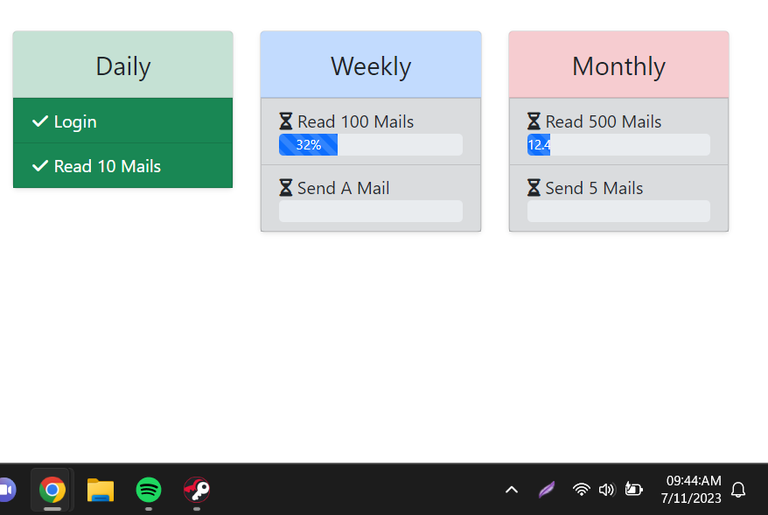The image size is (768, 515).
Task: Open the purple video call app in taskbar
Action: (7, 490)
